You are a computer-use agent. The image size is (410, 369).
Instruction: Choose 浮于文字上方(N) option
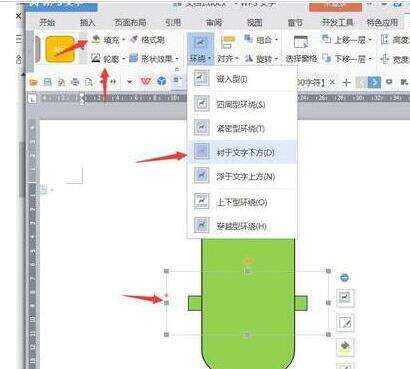tap(242, 176)
